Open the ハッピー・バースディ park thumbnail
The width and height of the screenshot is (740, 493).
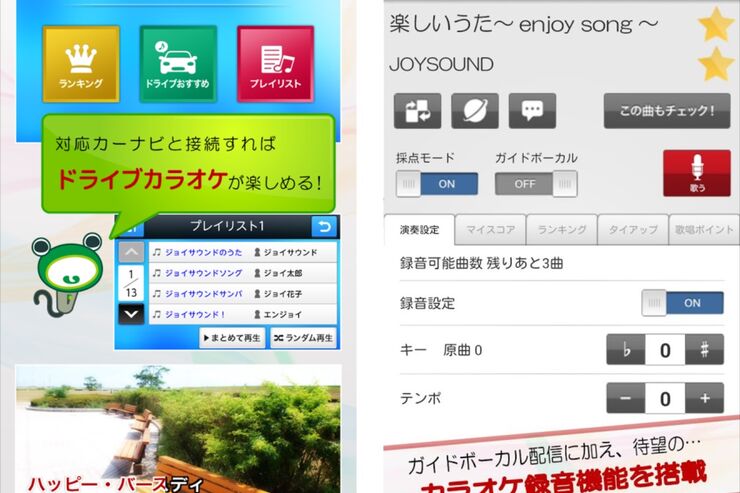178,429
